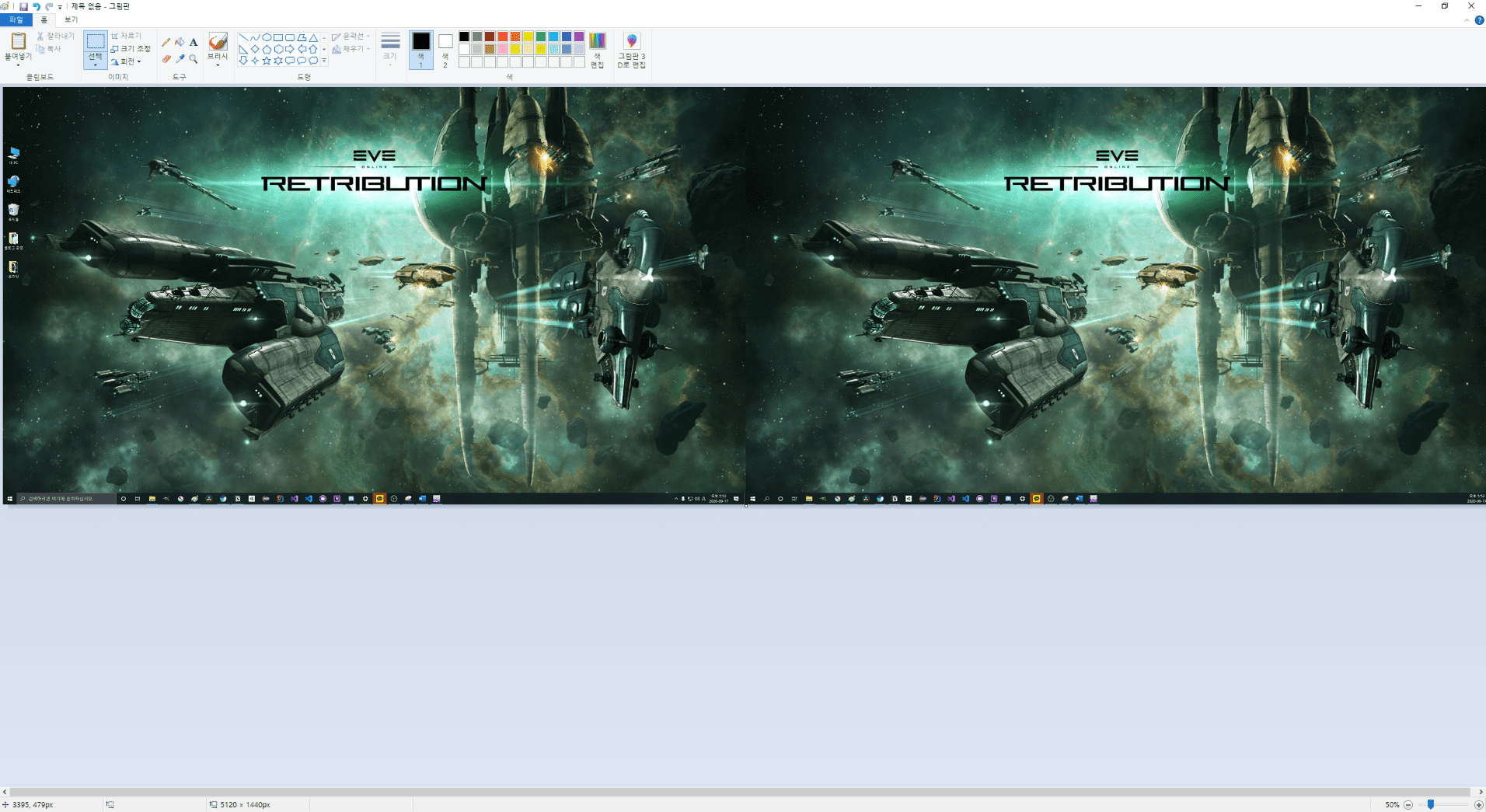Select the Eraser tool
The height and width of the screenshot is (812, 1486).
pyautogui.click(x=166, y=58)
